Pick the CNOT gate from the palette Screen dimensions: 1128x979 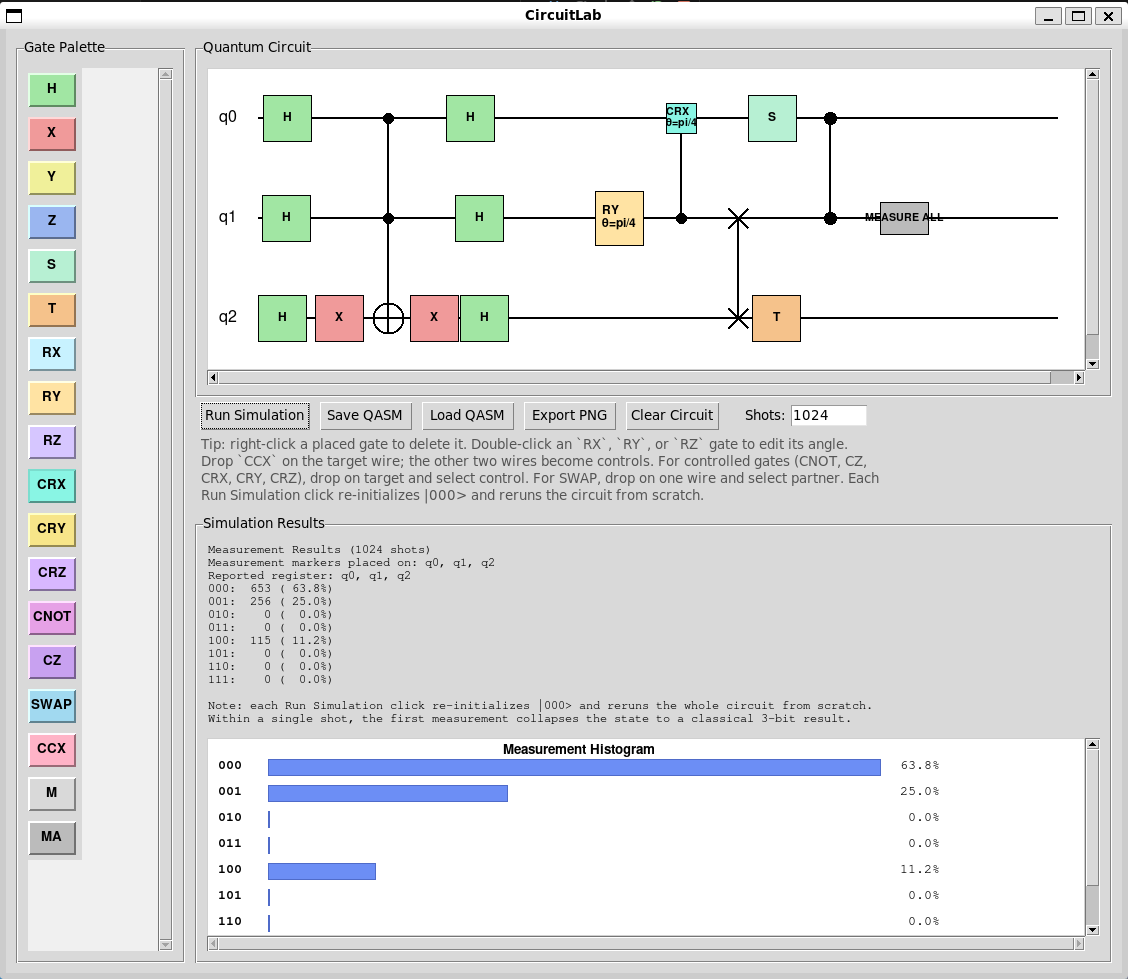[x=52, y=617]
